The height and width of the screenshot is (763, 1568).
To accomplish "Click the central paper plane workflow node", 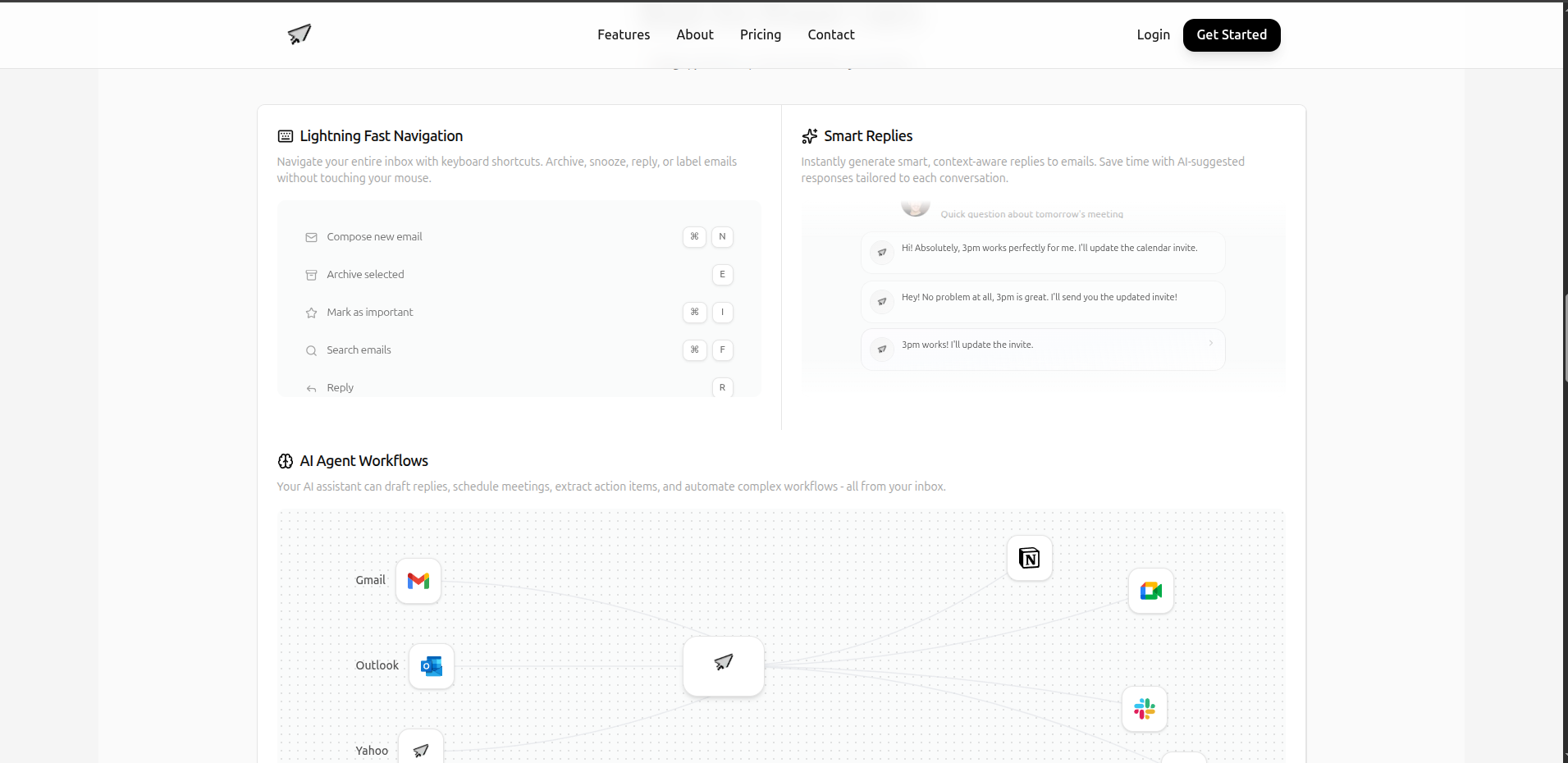I will (x=723, y=665).
